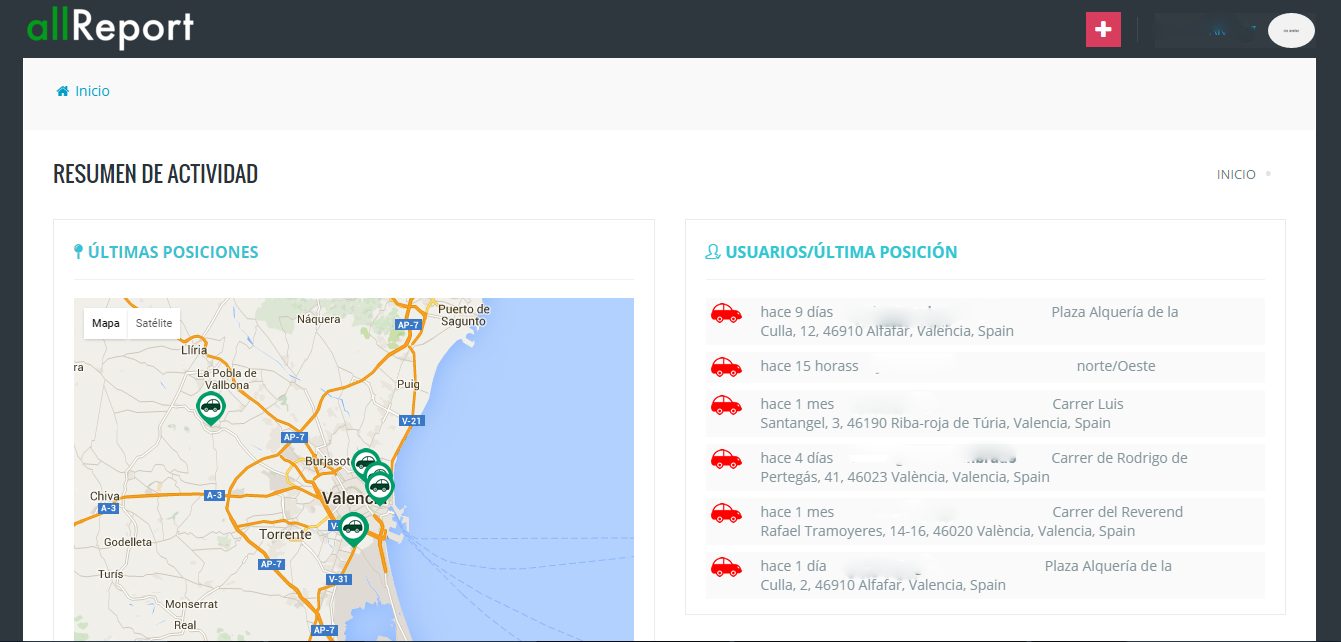Click the user avatar image in header

coord(1291,30)
